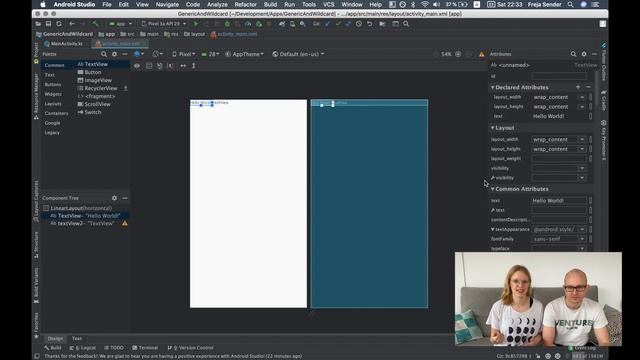
Task: Open the Project tool window side tab
Action: click(x=36, y=52)
